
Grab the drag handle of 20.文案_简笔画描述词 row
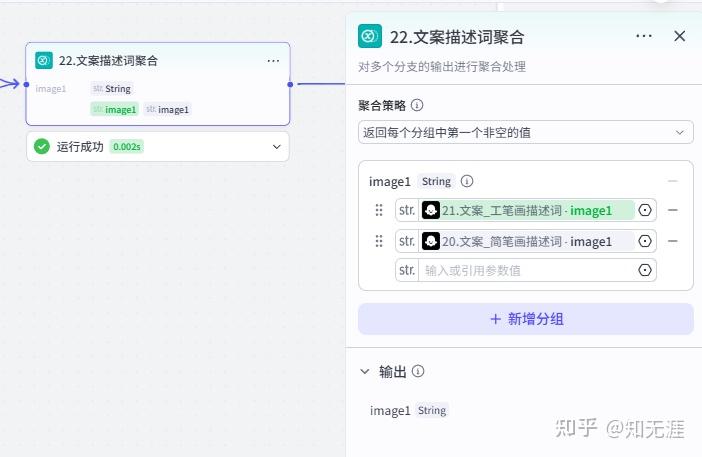point(379,241)
